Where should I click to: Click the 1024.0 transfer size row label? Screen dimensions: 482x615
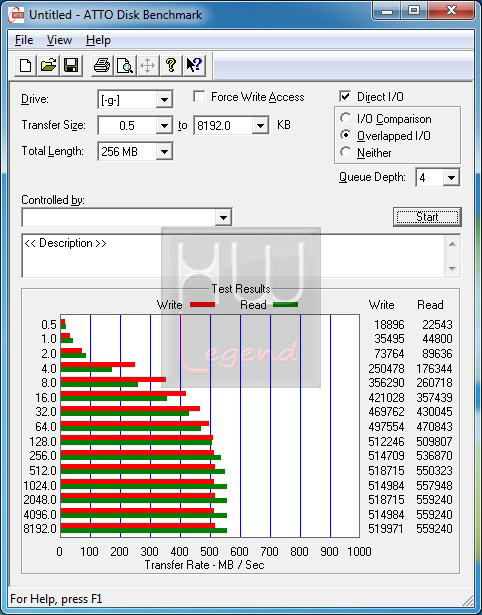pyautogui.click(x=40, y=486)
